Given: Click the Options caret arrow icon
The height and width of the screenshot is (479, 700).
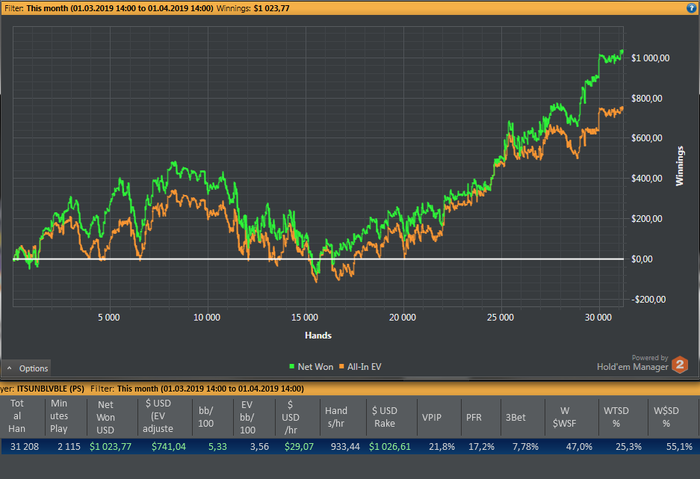Looking at the screenshot, I should pyautogui.click(x=9, y=368).
